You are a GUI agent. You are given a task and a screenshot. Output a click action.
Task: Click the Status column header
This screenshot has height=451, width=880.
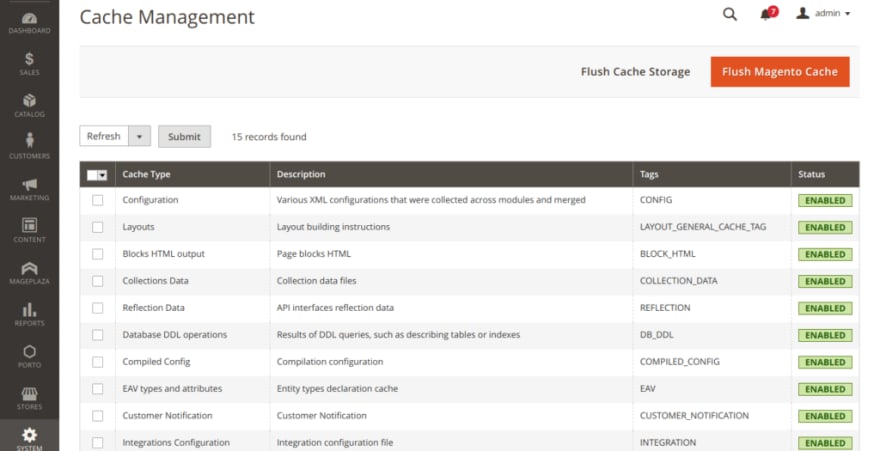pos(825,174)
